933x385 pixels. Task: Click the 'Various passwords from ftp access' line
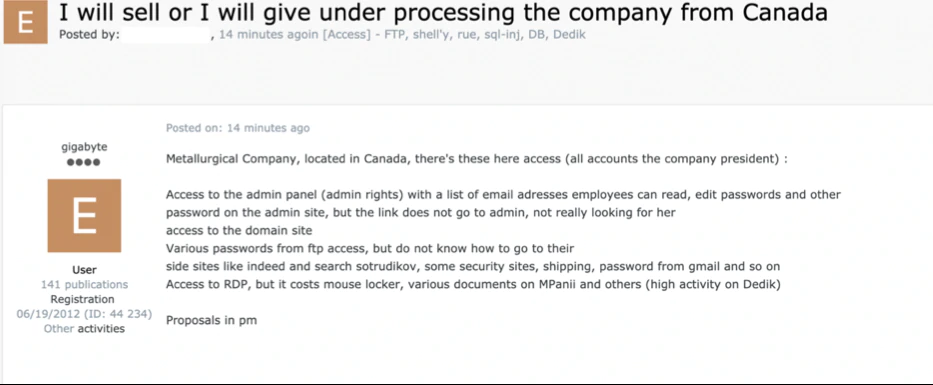point(370,248)
